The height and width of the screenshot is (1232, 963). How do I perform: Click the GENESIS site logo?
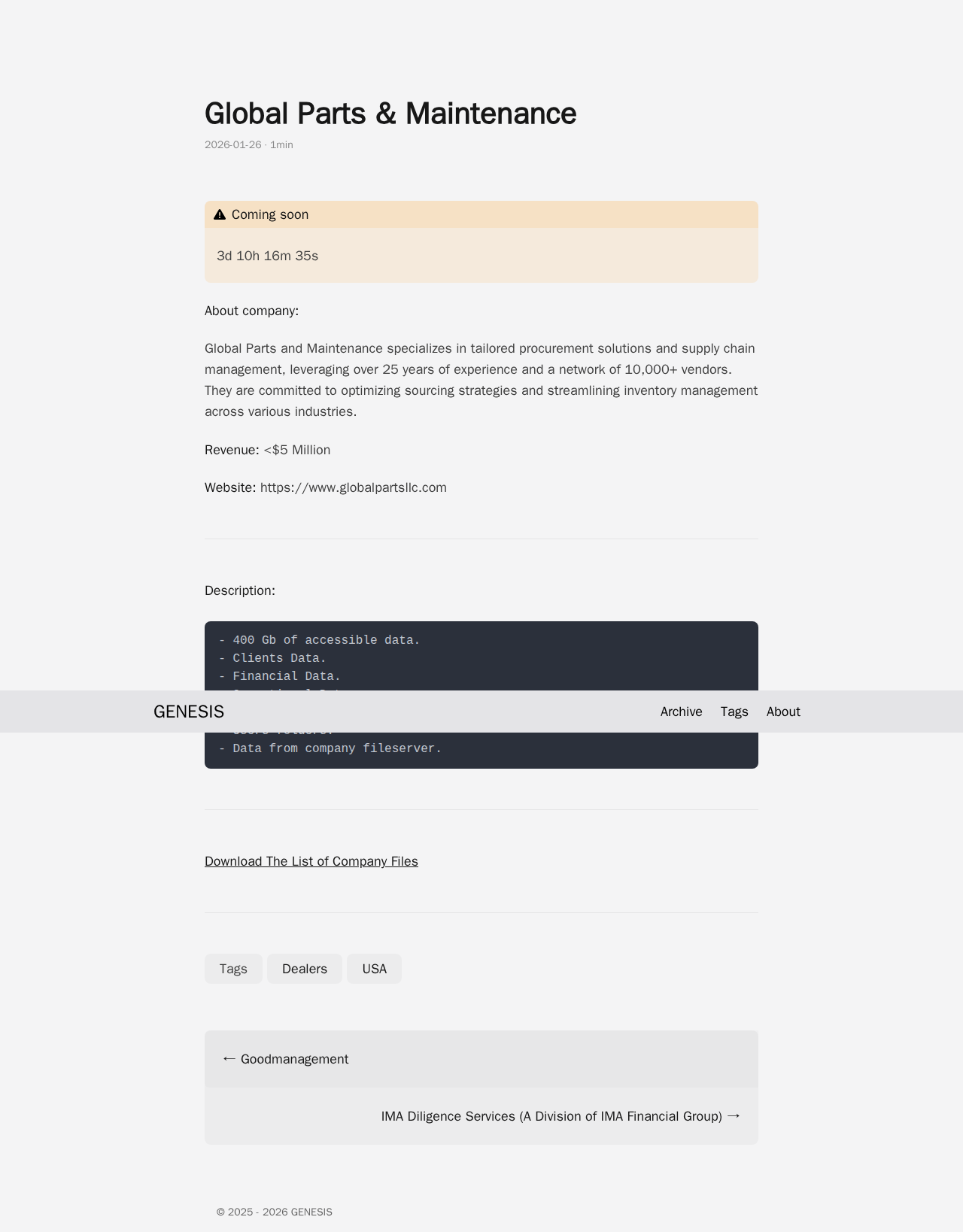pyautogui.click(x=189, y=712)
